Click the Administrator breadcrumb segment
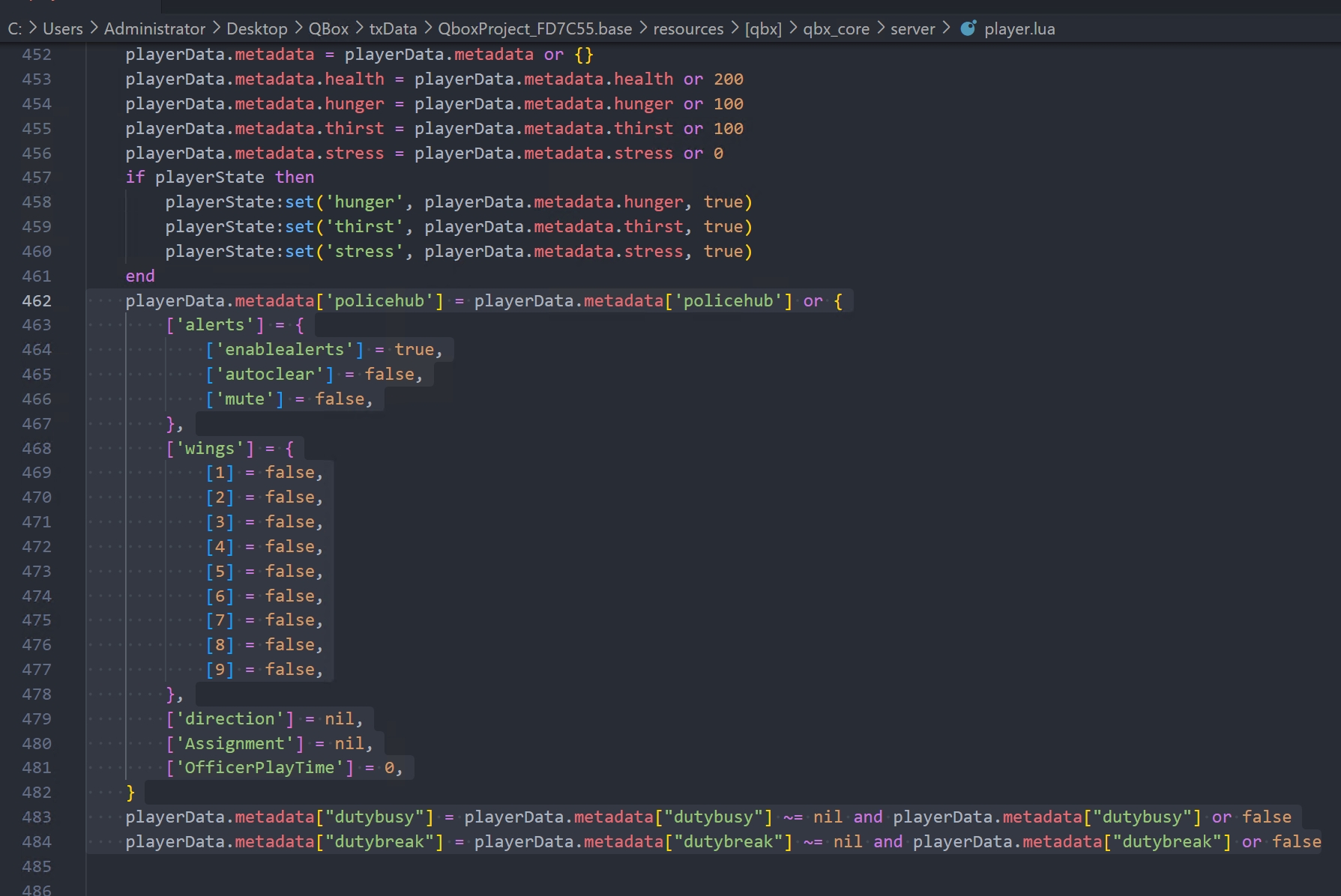 click(x=154, y=29)
